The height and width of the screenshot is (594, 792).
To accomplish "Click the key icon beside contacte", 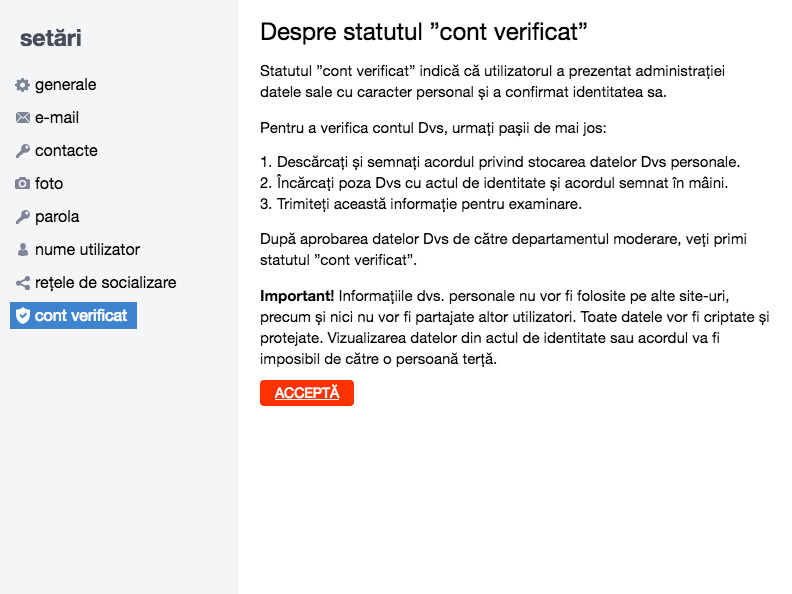I will coord(22,151).
